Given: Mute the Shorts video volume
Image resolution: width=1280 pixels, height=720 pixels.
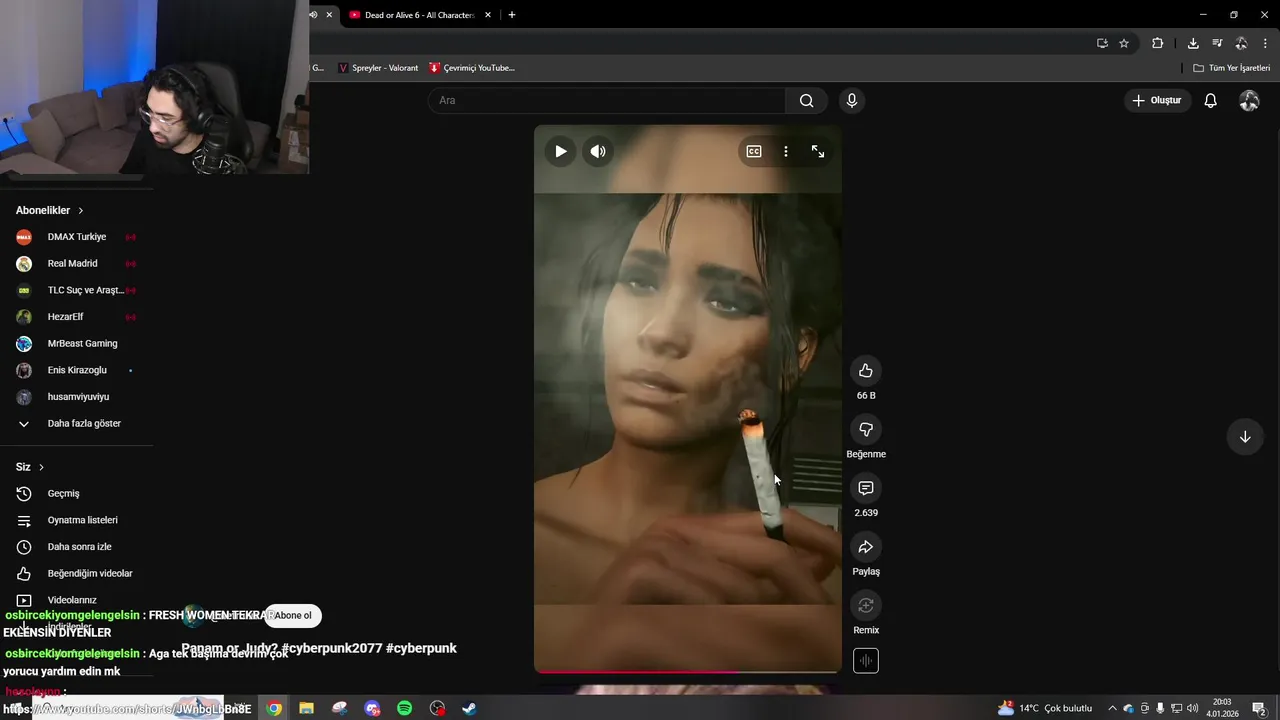Looking at the screenshot, I should click(x=598, y=152).
